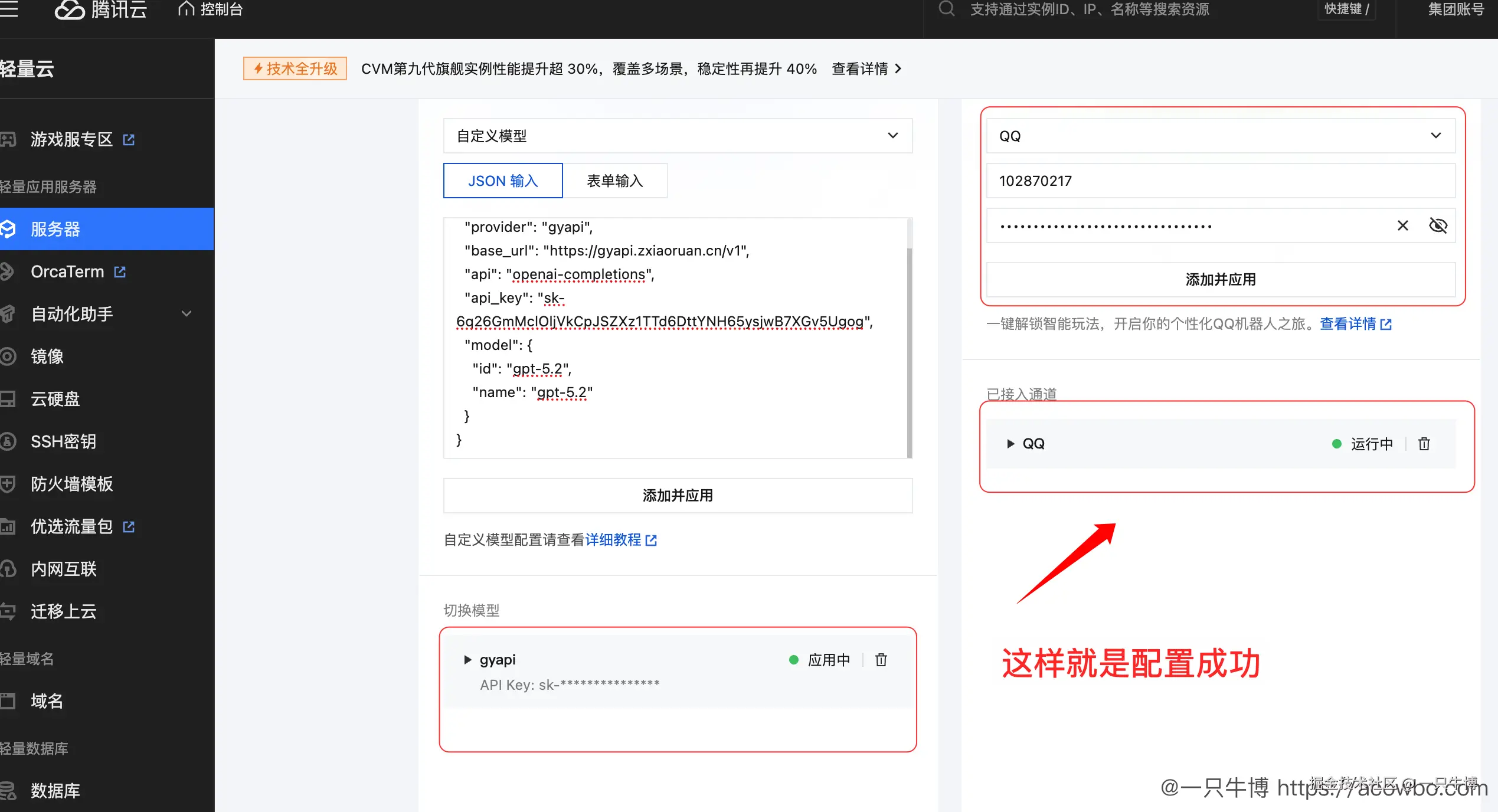
Task: Open SSH密钥 management
Action: (64, 441)
